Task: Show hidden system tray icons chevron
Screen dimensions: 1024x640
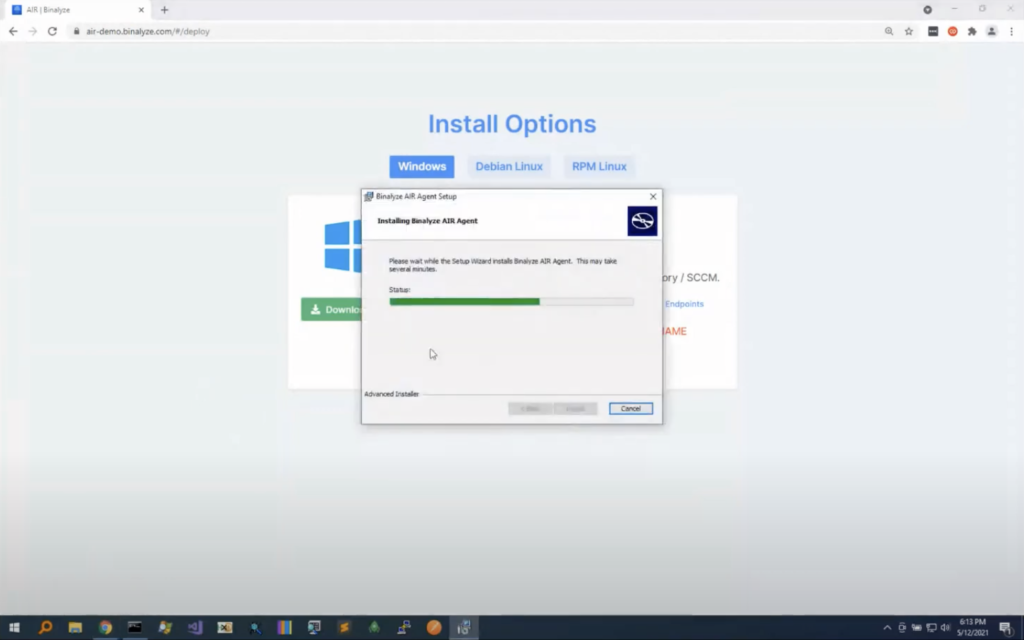Action: 887,628
